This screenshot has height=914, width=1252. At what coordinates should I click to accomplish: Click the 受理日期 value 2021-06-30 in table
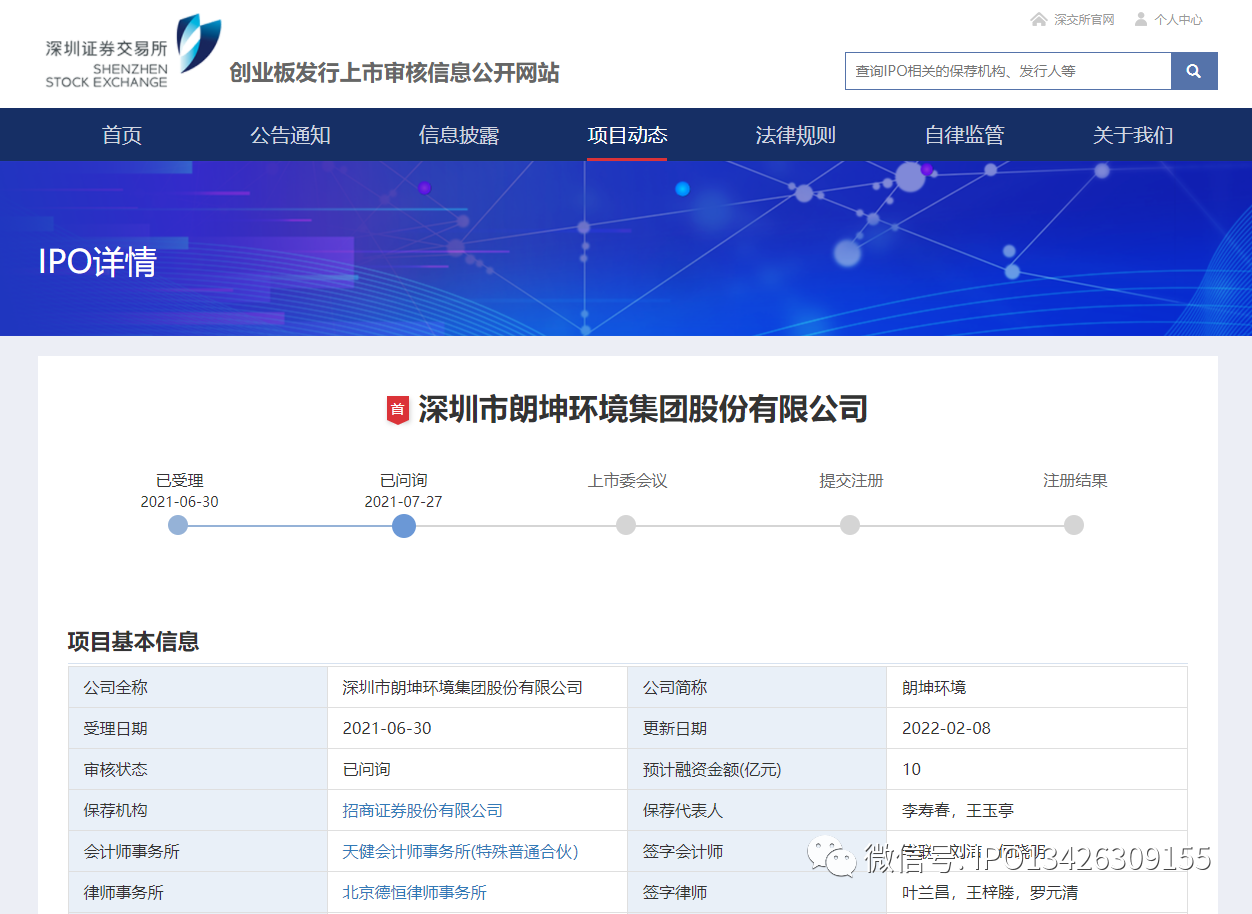pos(387,729)
